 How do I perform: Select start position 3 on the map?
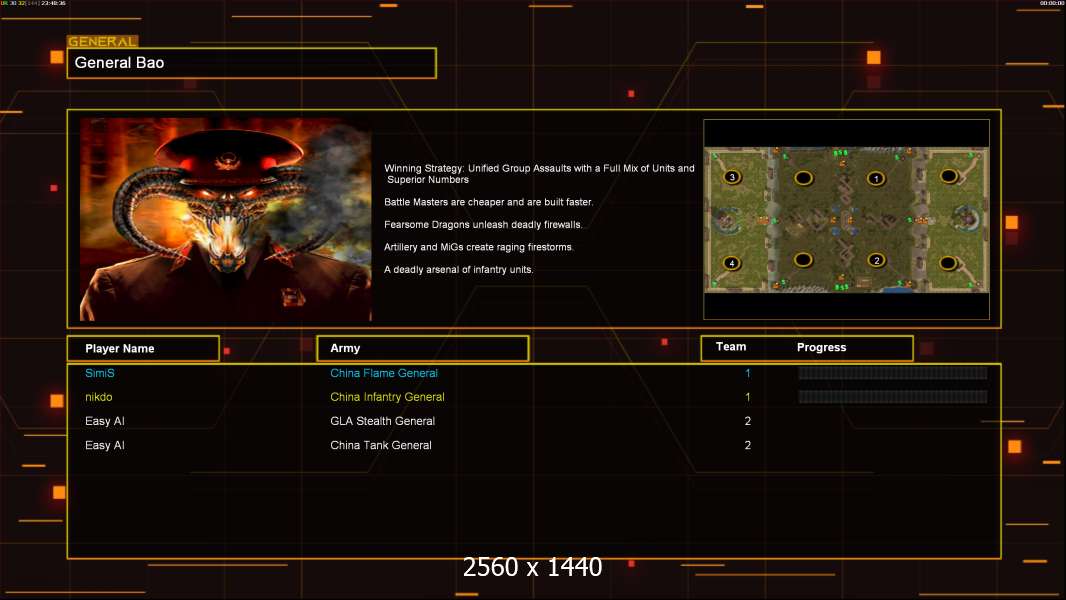pyautogui.click(x=732, y=177)
